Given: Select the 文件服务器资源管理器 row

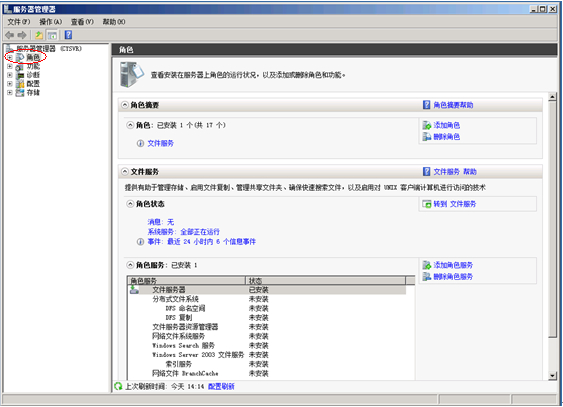Looking at the screenshot, I should pos(267,327).
